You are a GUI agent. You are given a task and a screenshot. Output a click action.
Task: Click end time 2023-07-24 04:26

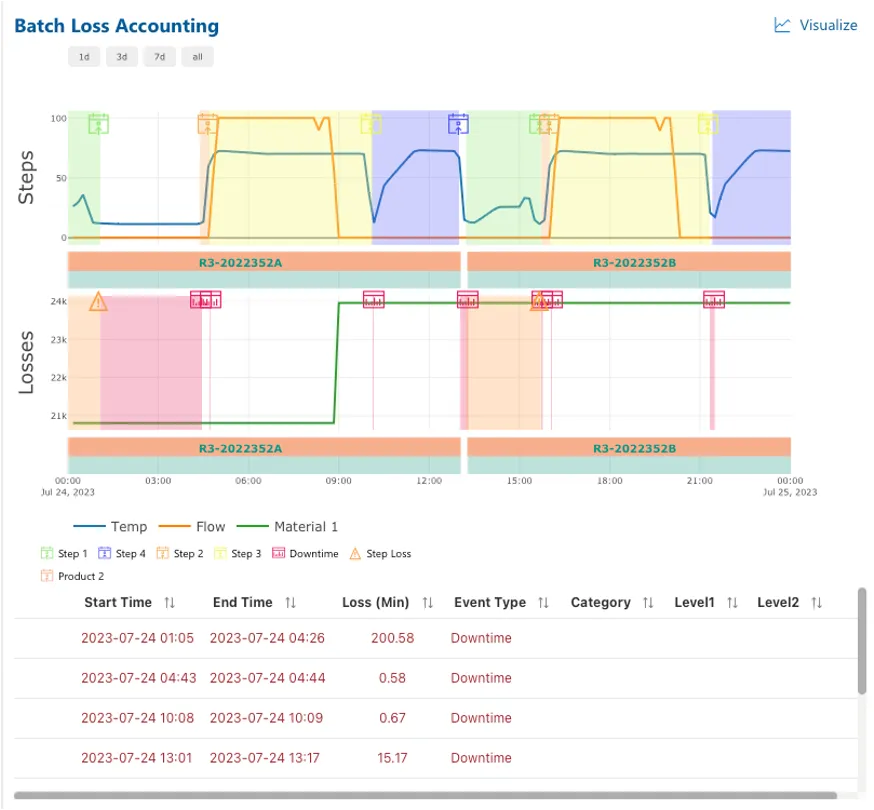click(267, 638)
